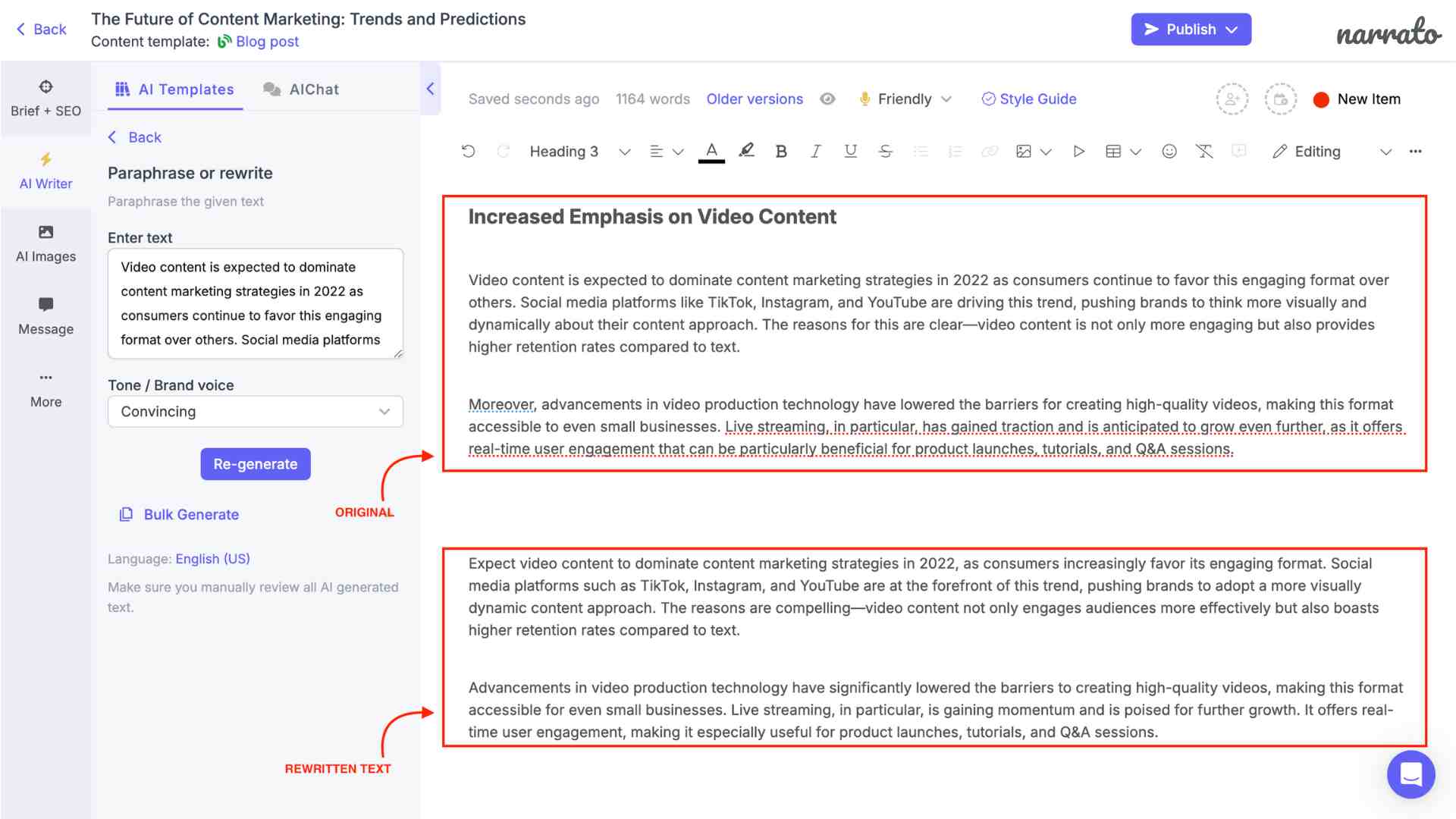Go back from the document header
The image size is (1456, 819).
(x=42, y=30)
